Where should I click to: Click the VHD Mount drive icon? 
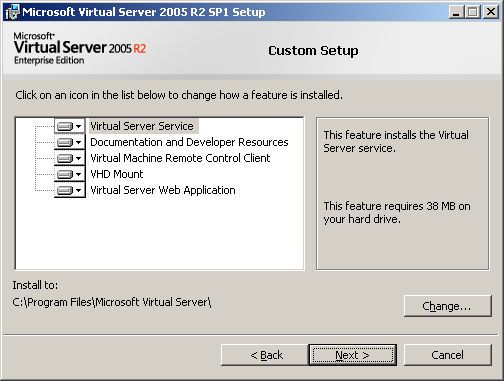(x=65, y=174)
